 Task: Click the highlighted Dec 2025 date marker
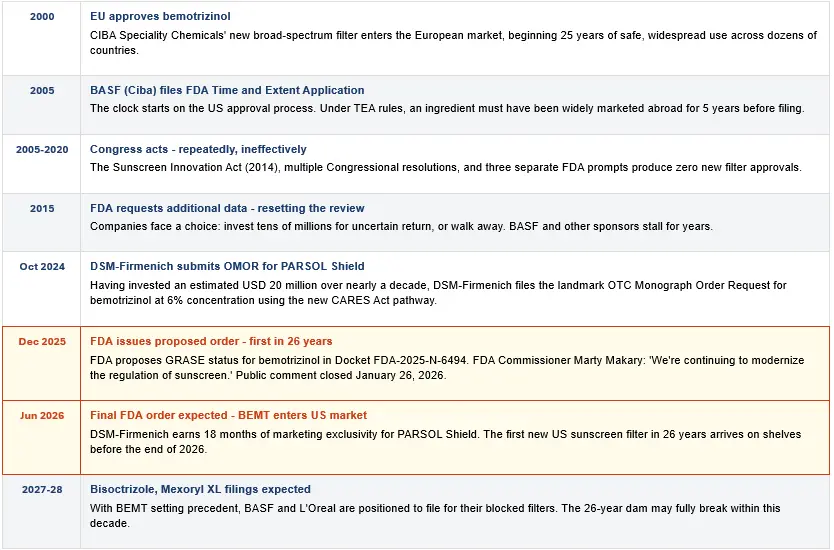pyautogui.click(x=42, y=341)
